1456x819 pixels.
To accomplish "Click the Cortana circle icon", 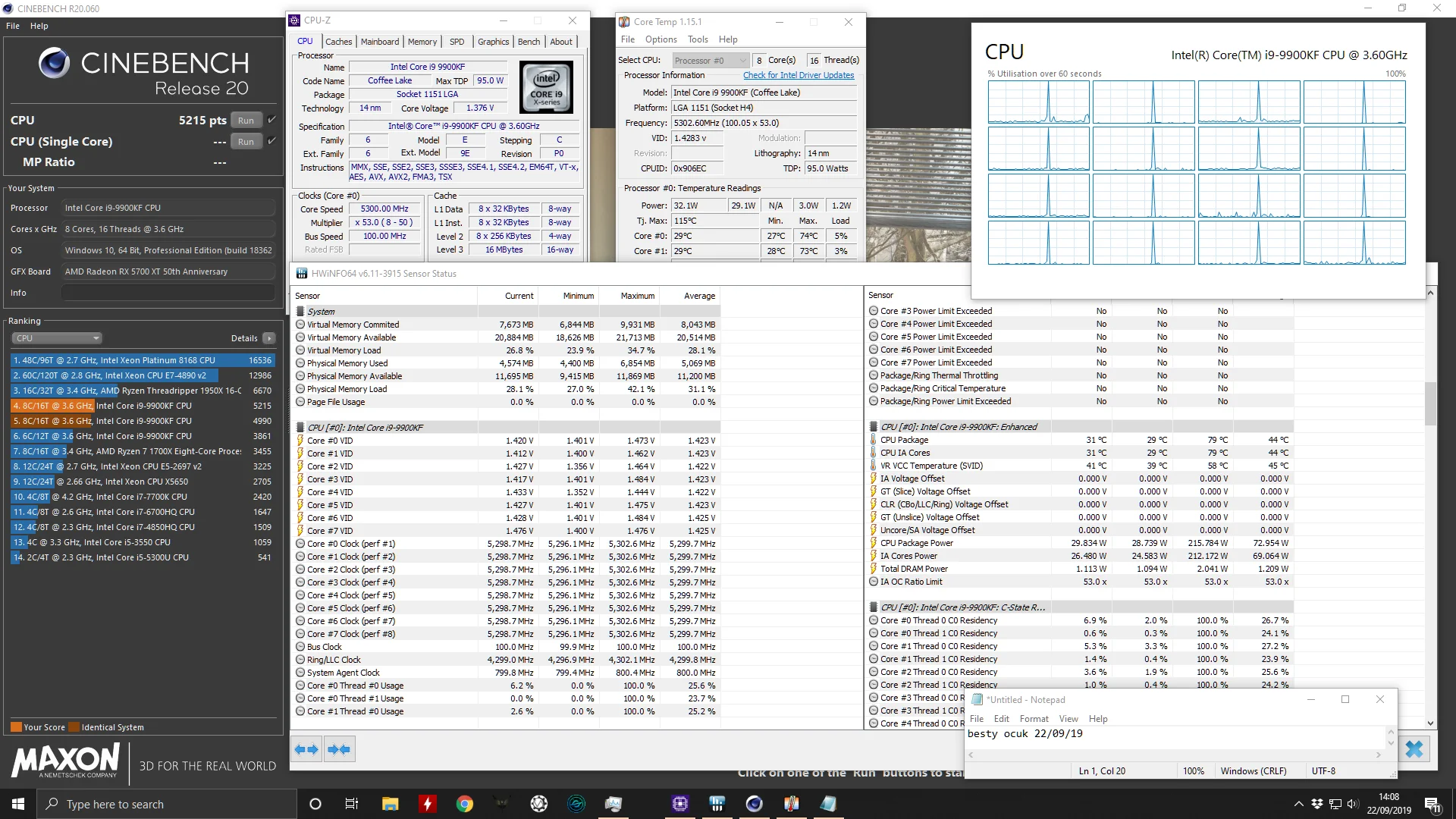I will [x=315, y=804].
